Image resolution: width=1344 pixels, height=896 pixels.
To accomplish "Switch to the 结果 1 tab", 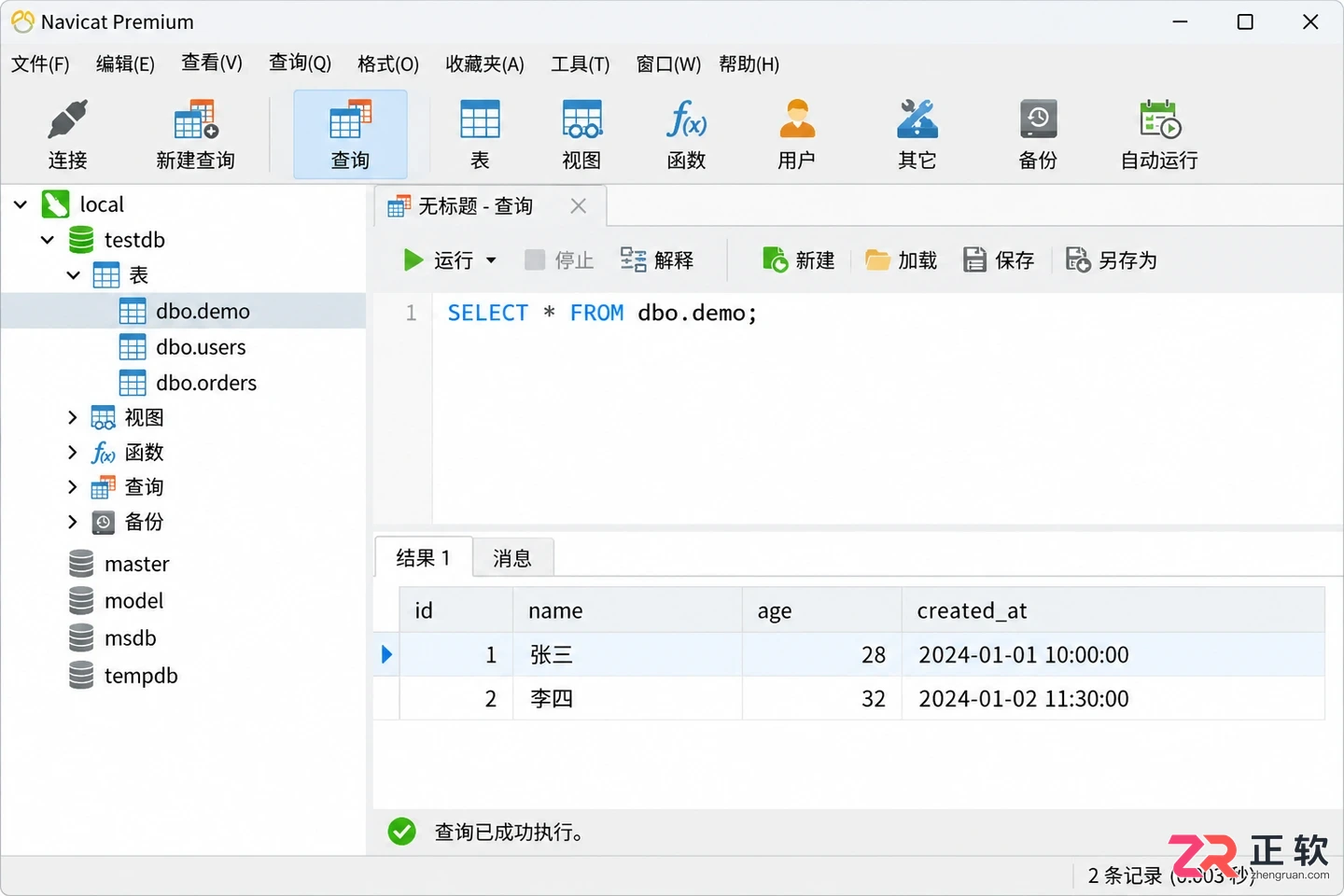I will coord(423,558).
